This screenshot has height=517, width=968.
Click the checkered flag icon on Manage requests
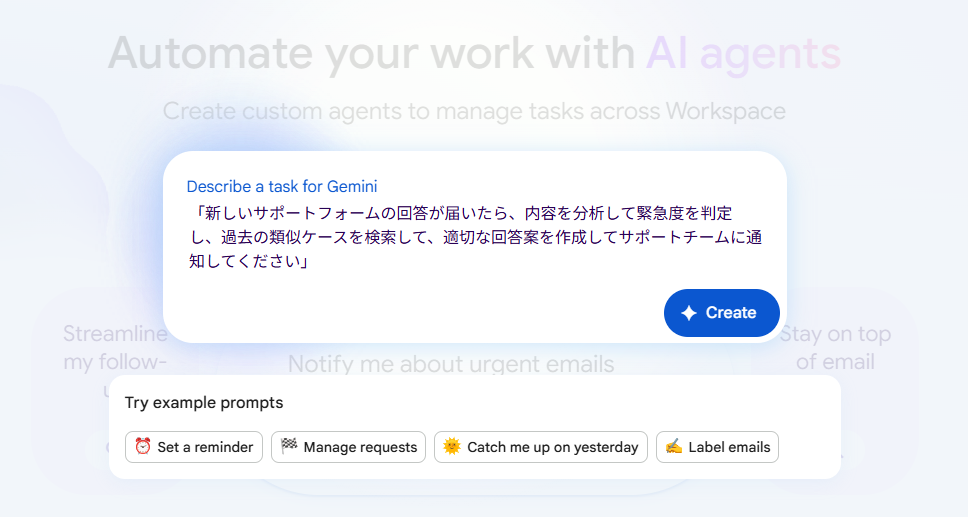pyautogui.click(x=289, y=447)
